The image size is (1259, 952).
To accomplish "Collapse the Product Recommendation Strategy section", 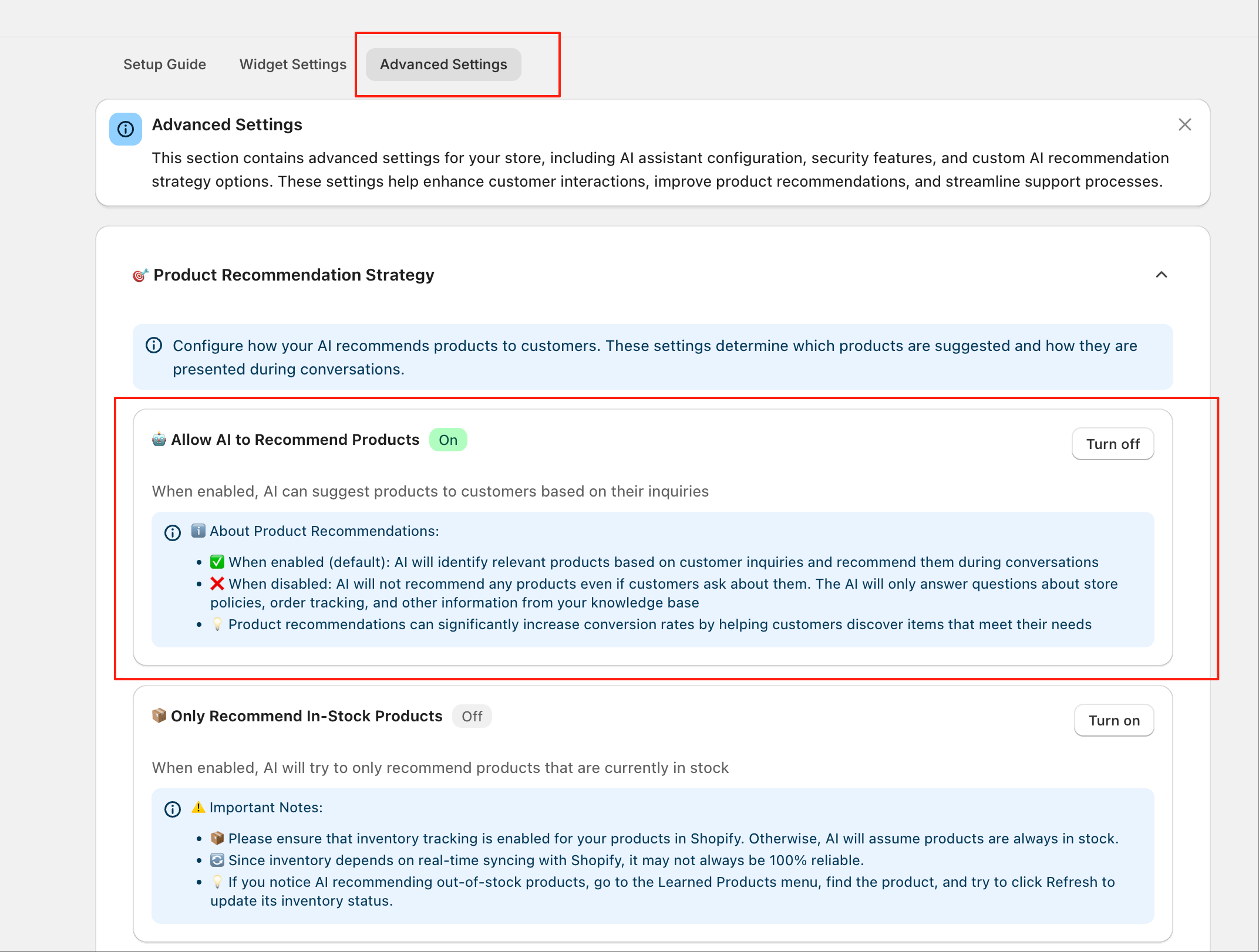I will 1161,275.
